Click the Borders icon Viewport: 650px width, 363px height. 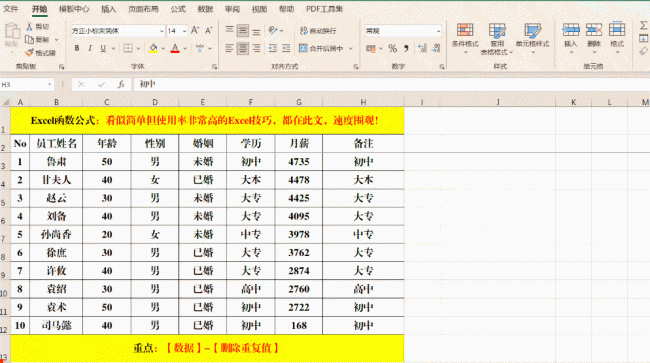[x=128, y=48]
